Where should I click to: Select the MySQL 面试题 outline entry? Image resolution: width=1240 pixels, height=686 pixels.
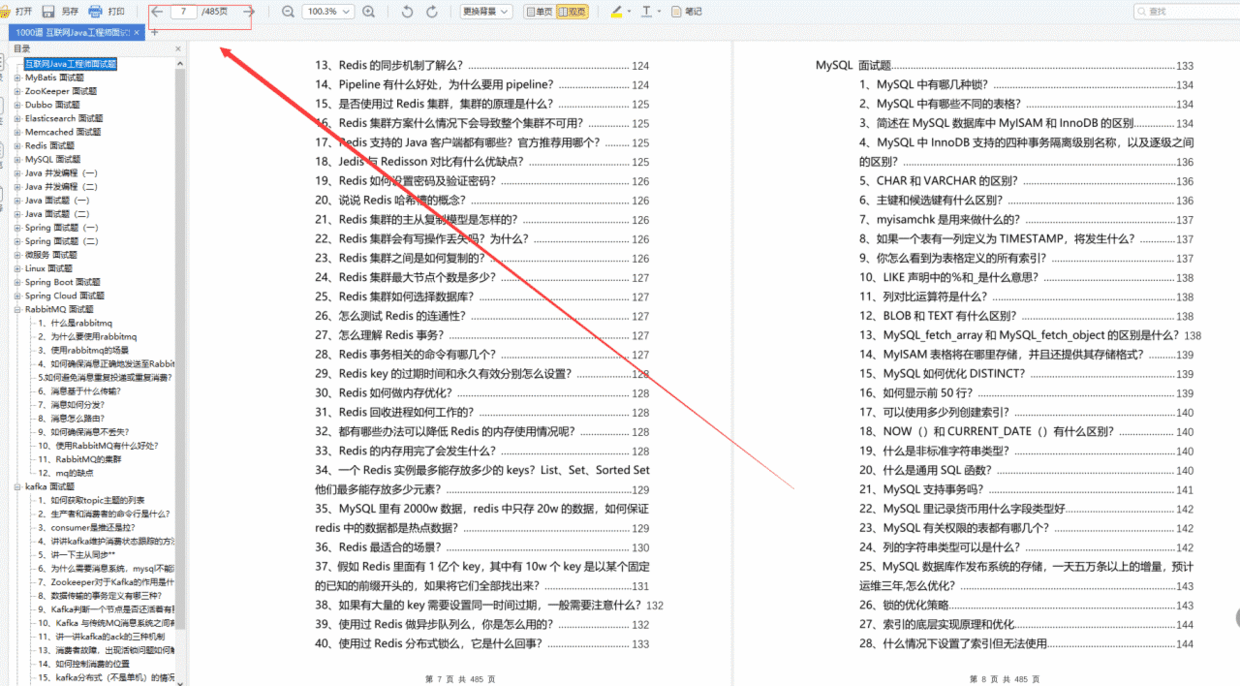pyautogui.click(x=53, y=159)
